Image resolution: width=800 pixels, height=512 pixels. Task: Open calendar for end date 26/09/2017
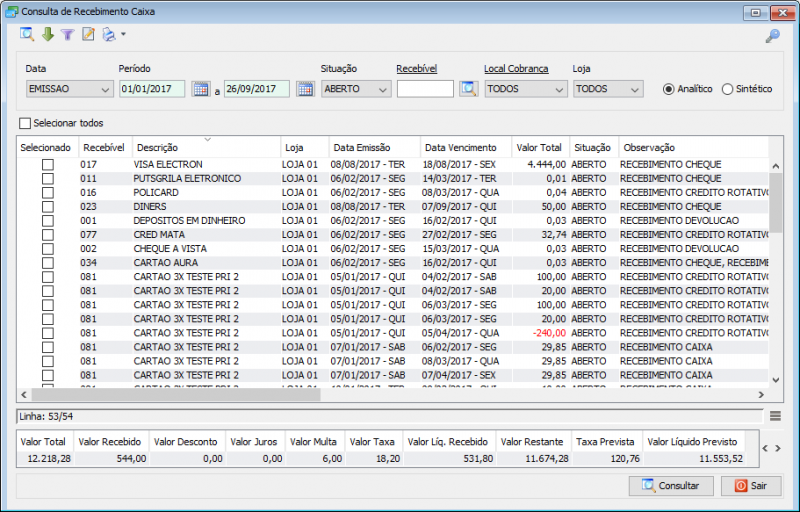(x=305, y=89)
